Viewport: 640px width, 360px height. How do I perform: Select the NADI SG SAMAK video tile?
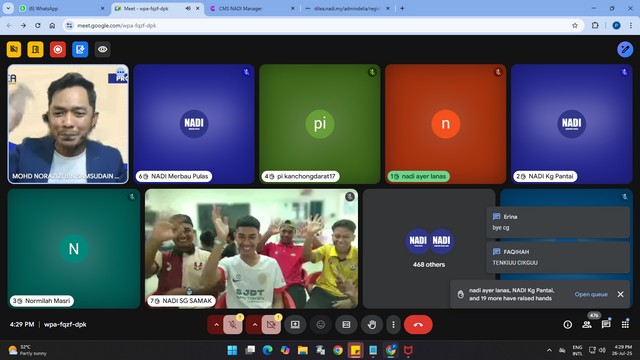tap(251, 249)
